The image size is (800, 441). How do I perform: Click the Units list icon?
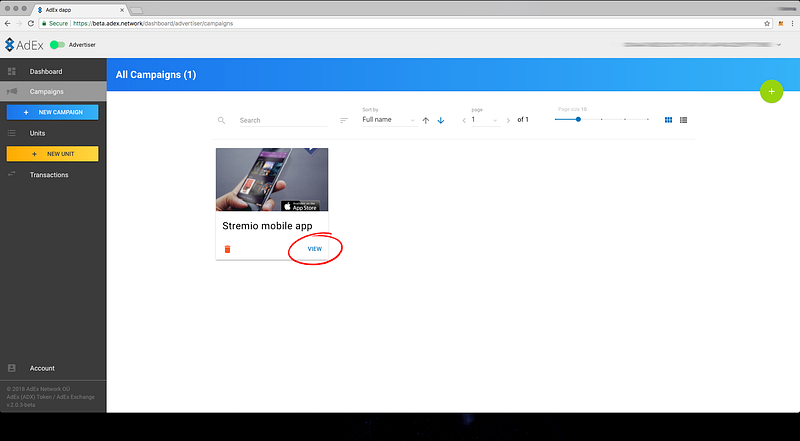pos(12,133)
